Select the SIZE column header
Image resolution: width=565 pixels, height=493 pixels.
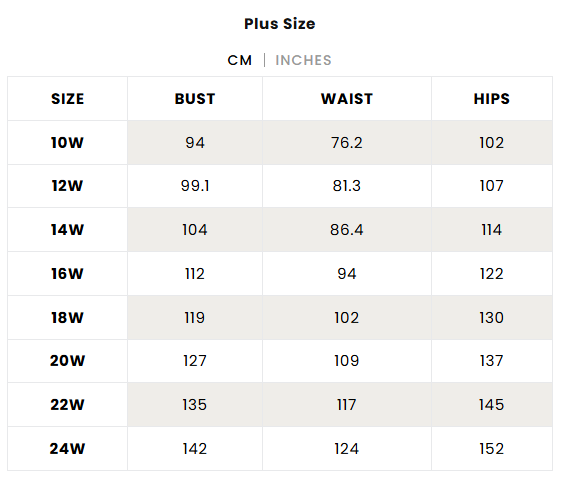pyautogui.click(x=67, y=99)
